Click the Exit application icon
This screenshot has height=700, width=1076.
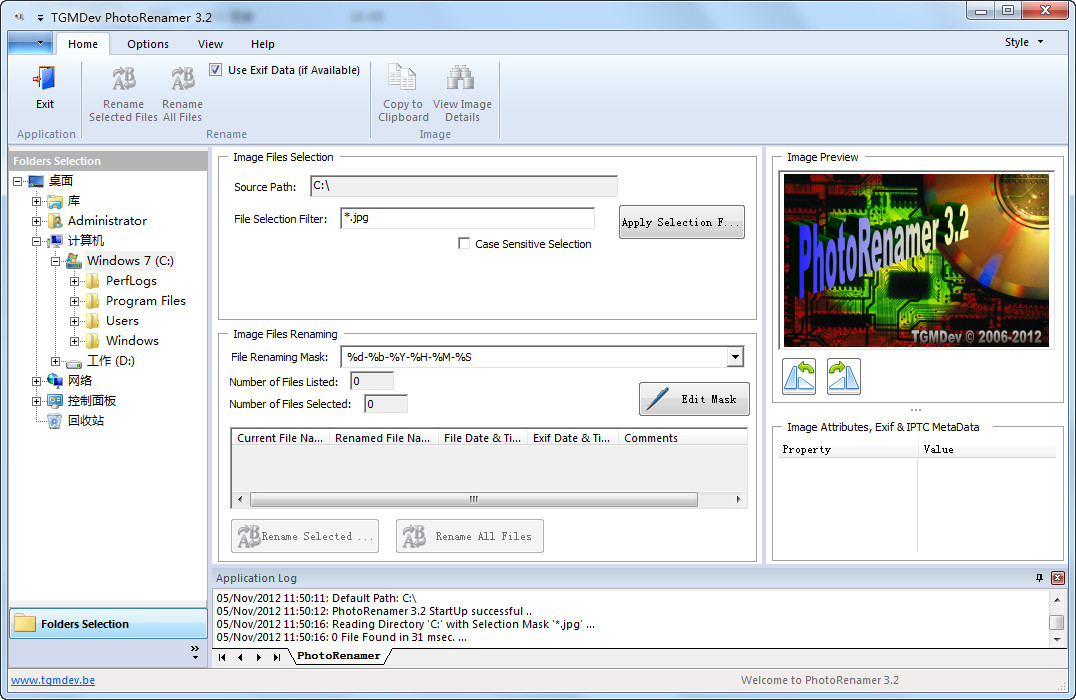tap(45, 78)
